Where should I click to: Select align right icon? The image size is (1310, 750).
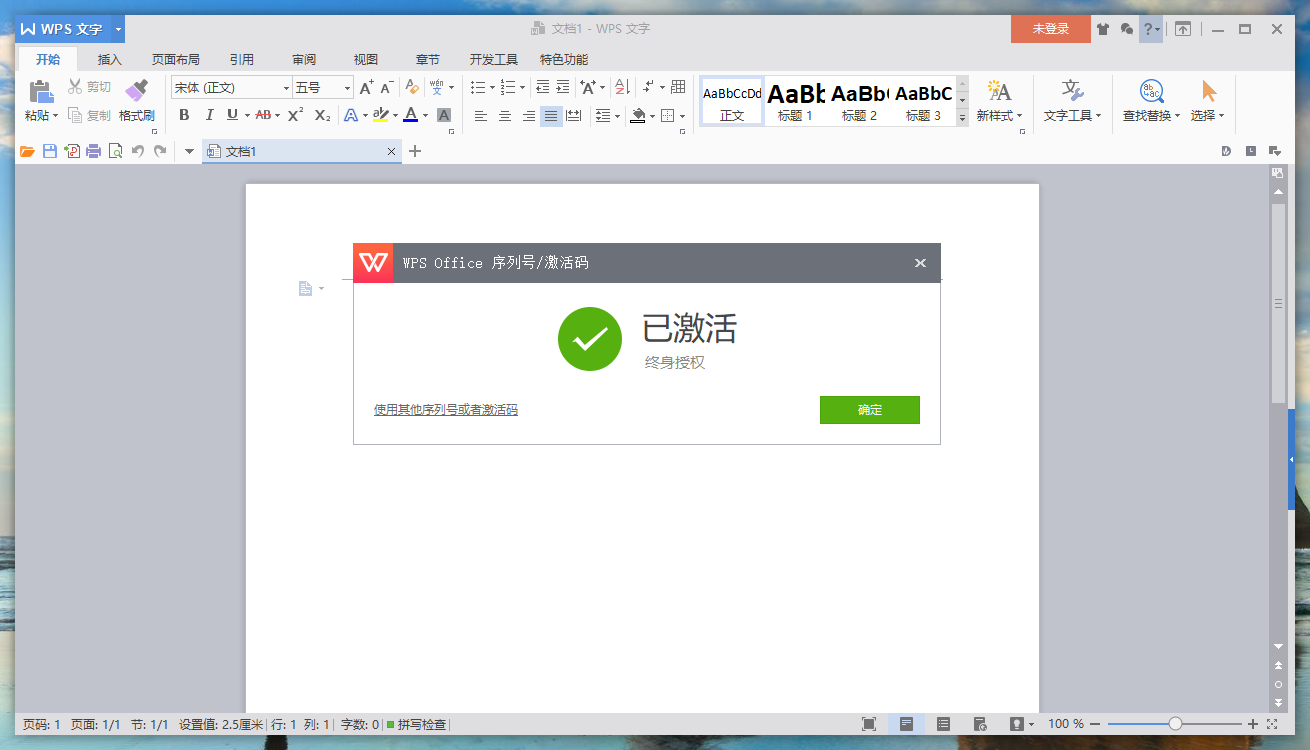pos(528,116)
